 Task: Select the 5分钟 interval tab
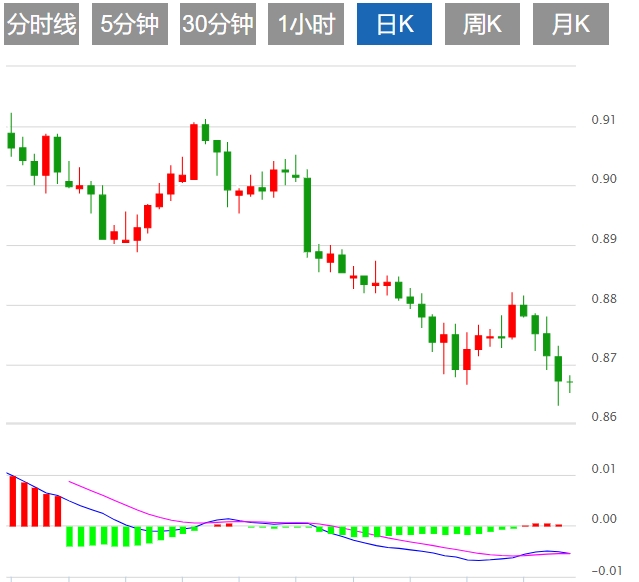coord(130,24)
